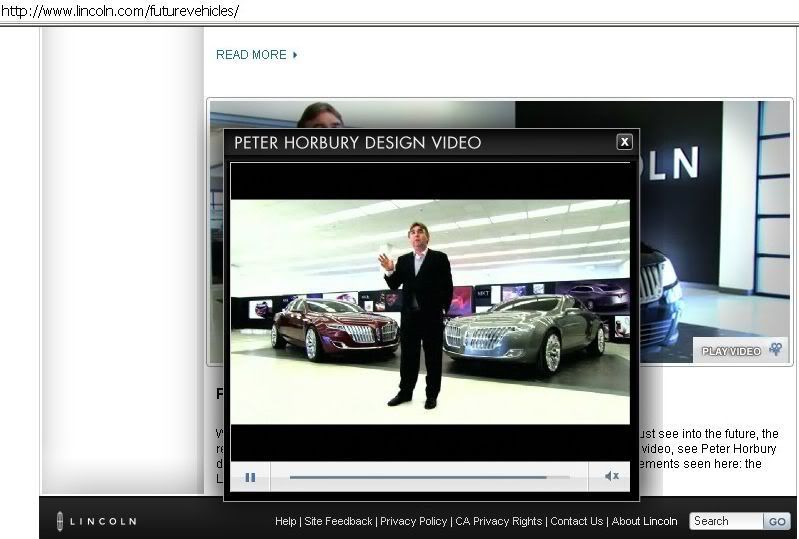Click the GO search button
The image size is (799, 539).
coord(777,521)
